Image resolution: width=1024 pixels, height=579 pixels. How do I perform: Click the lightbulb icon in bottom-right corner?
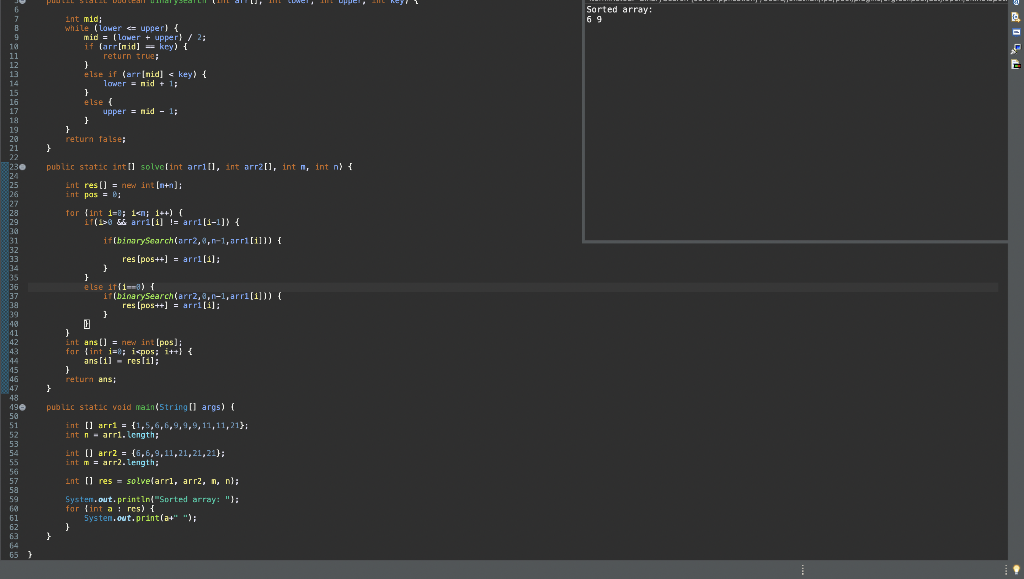(x=1015, y=568)
